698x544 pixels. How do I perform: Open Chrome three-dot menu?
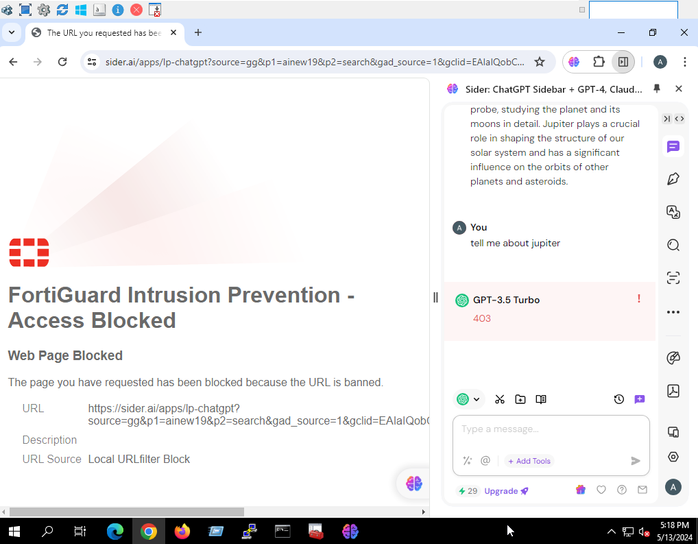tap(685, 62)
